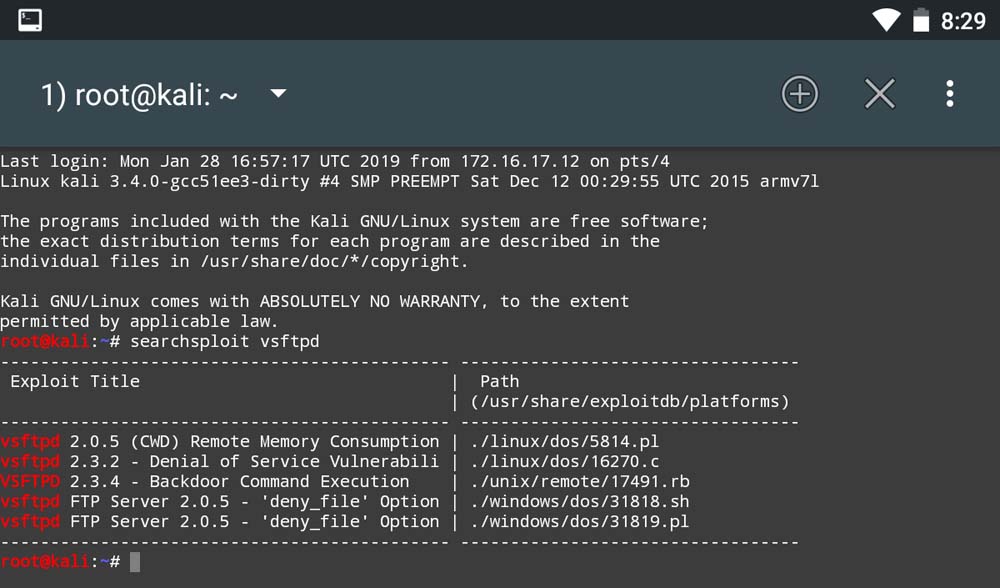The image size is (1000, 588).
Task: Tap the Path column header
Action: (x=499, y=381)
